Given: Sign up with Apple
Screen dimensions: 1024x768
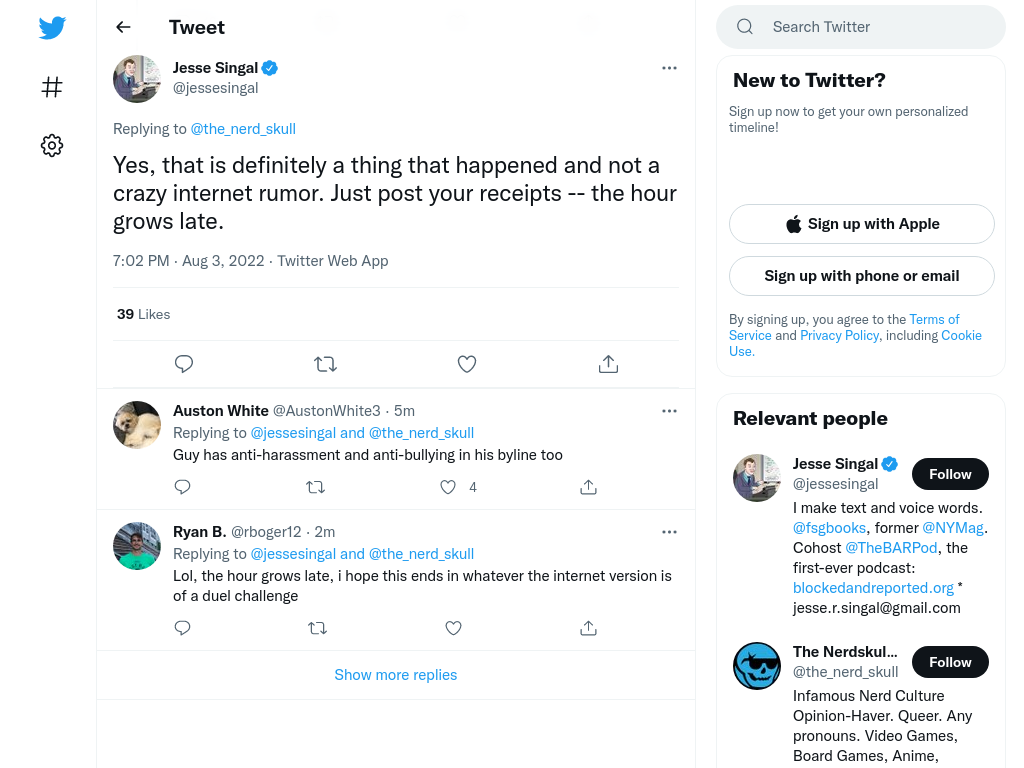Looking at the screenshot, I should 862,224.
